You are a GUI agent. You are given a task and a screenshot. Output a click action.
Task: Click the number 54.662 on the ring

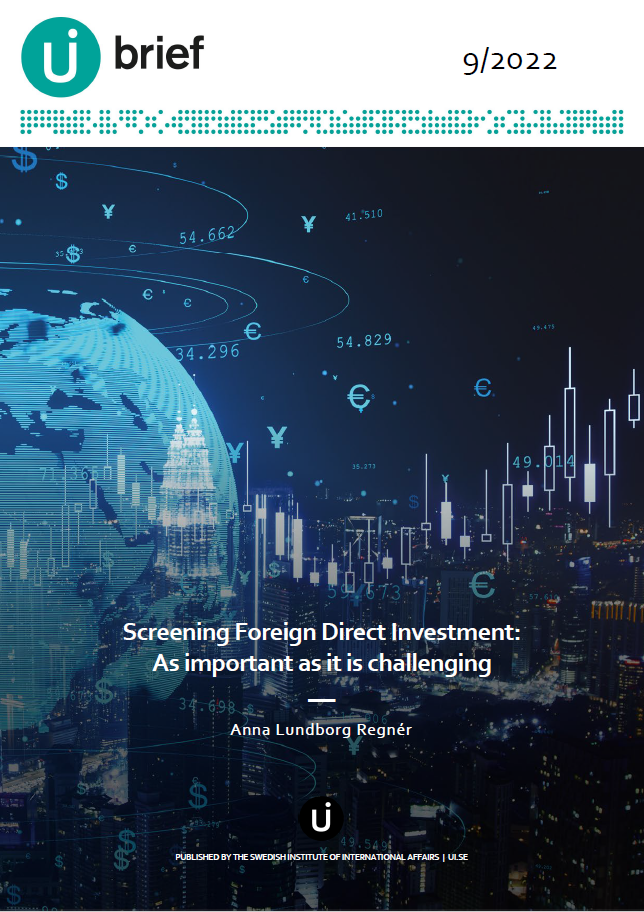(207, 235)
